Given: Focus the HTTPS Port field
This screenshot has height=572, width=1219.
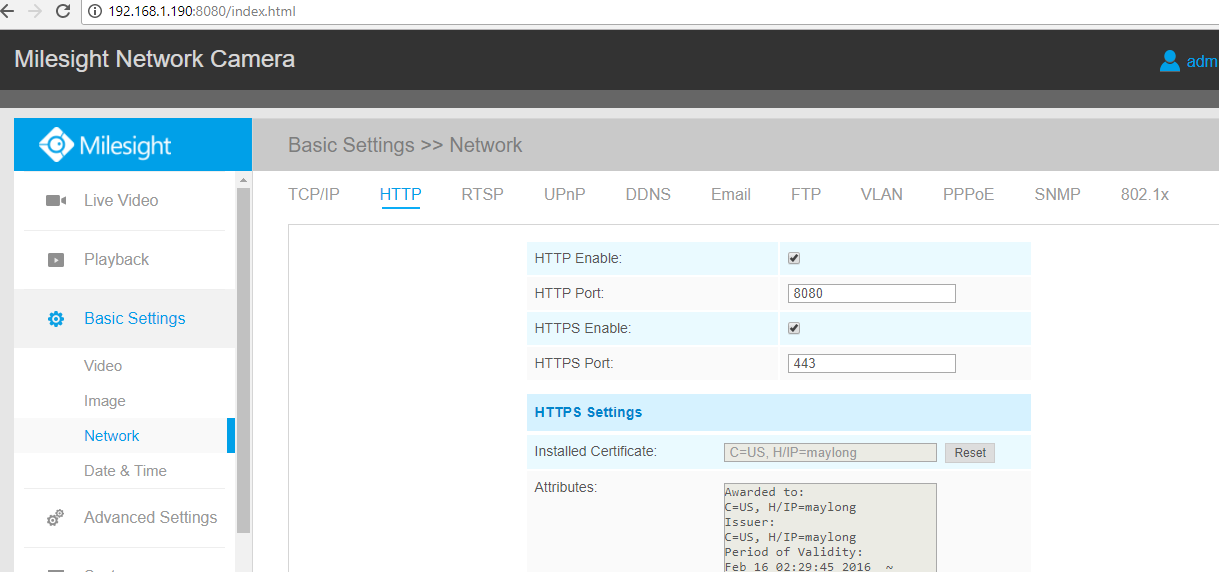Looking at the screenshot, I should pyautogui.click(x=871, y=364).
